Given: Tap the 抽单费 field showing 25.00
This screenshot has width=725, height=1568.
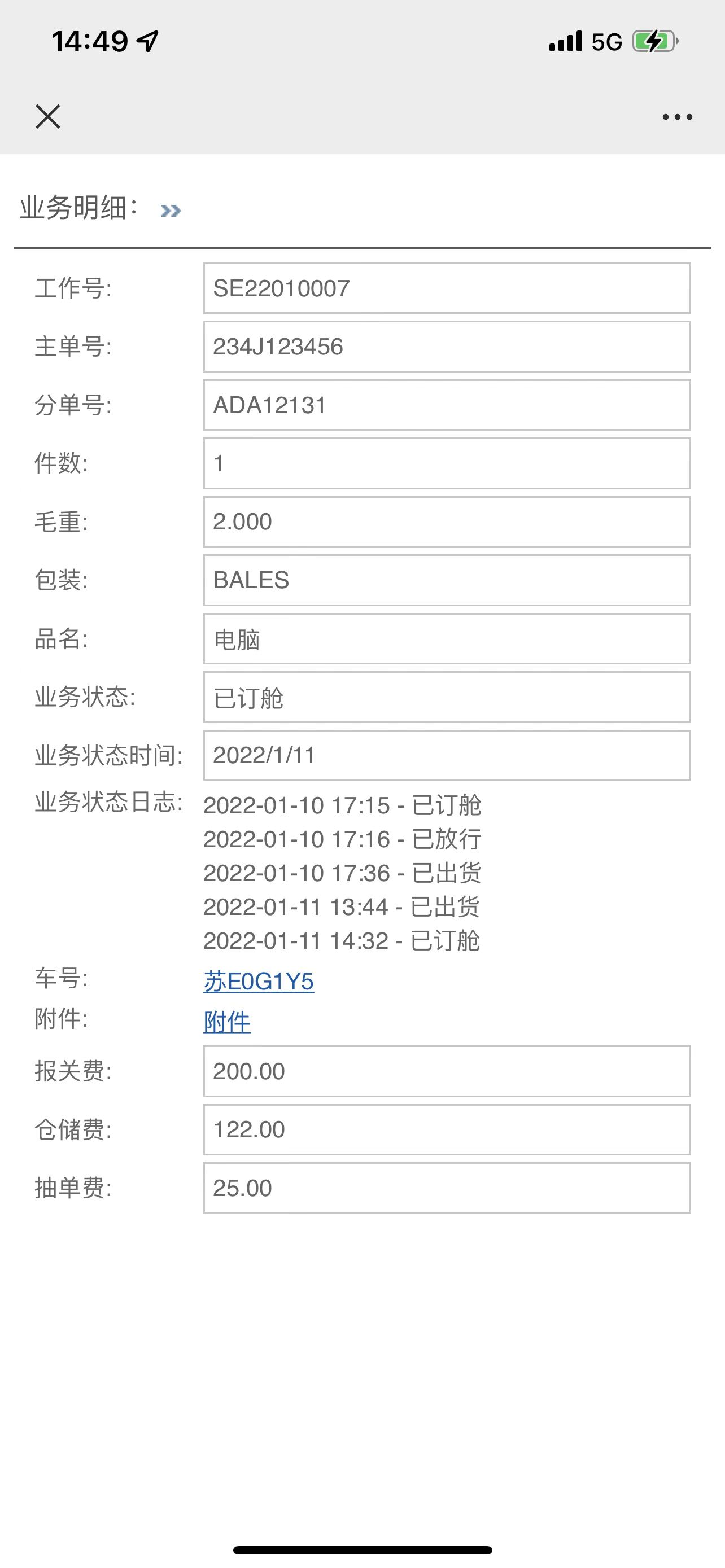Looking at the screenshot, I should [447, 1188].
